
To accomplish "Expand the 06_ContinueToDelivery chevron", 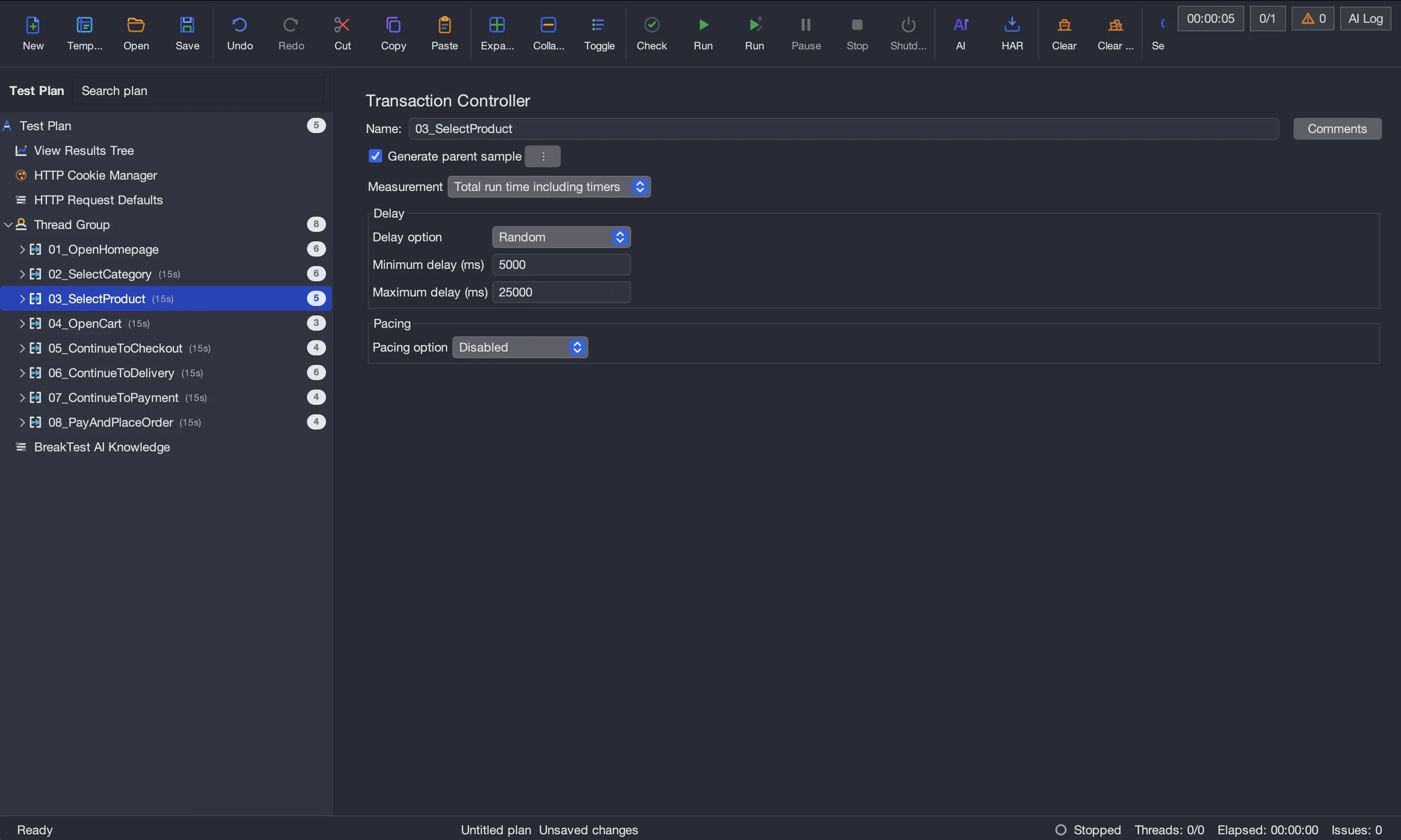I will (22, 373).
